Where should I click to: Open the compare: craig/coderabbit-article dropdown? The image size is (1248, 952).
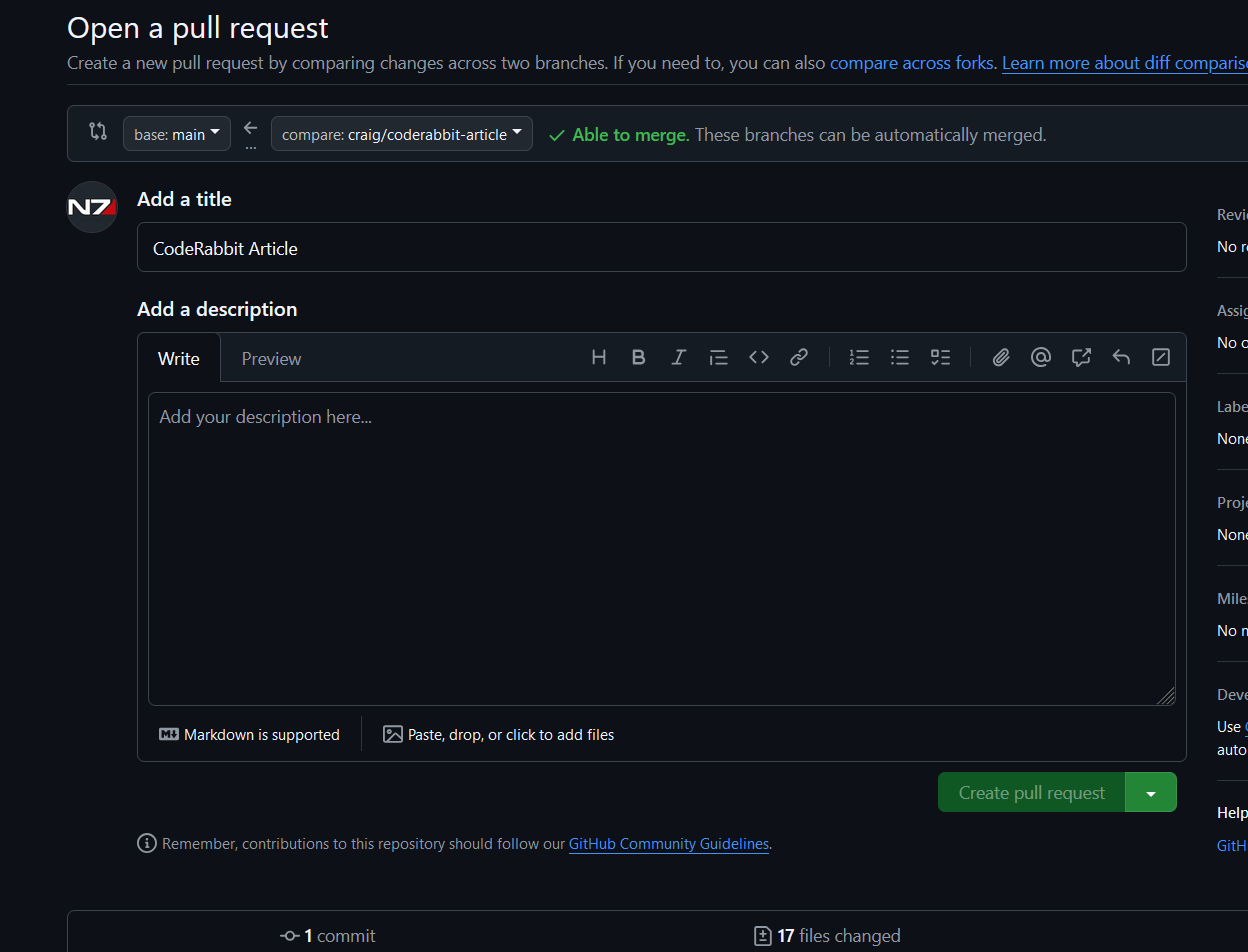(x=402, y=134)
